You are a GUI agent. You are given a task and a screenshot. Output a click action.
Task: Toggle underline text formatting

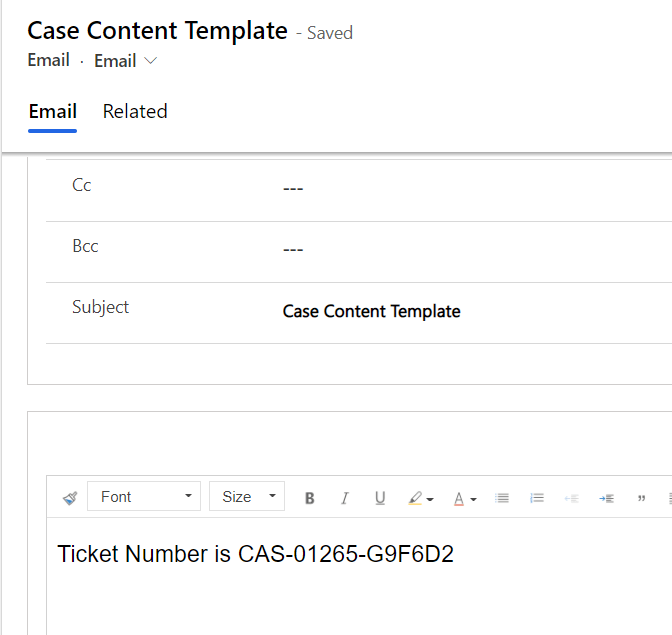click(x=380, y=498)
